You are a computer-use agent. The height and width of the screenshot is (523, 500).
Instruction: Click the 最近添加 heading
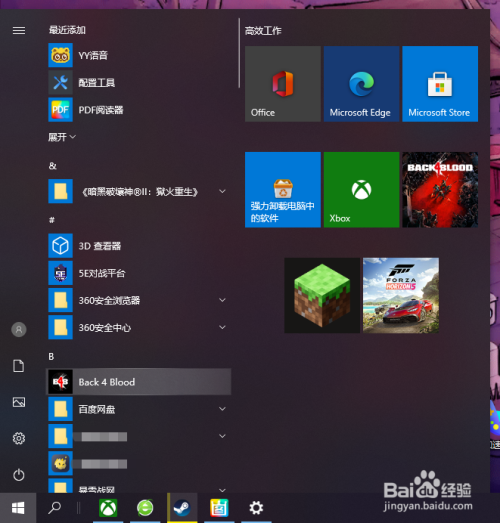tap(67, 30)
